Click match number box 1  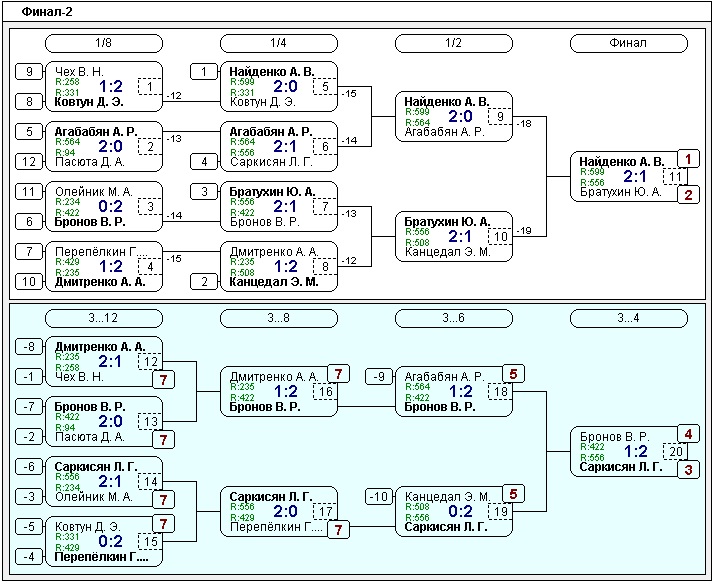150,86
